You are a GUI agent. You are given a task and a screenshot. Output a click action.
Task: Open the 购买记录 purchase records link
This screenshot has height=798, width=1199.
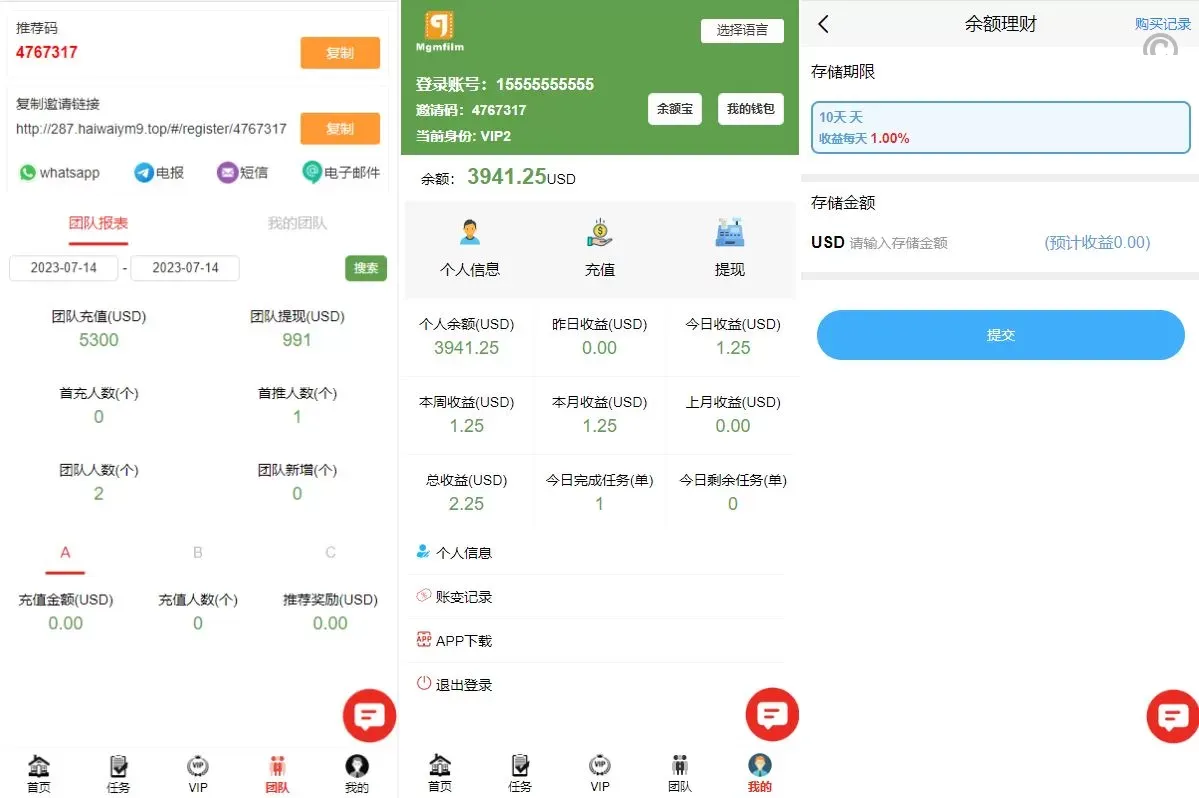click(x=1162, y=24)
